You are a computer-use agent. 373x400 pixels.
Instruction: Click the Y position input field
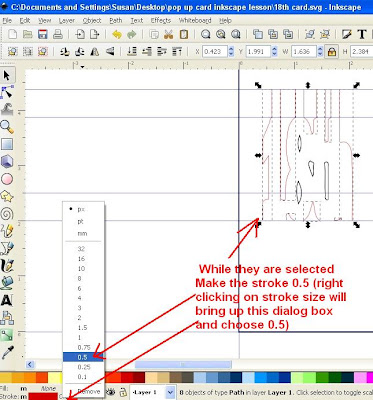tap(259, 52)
